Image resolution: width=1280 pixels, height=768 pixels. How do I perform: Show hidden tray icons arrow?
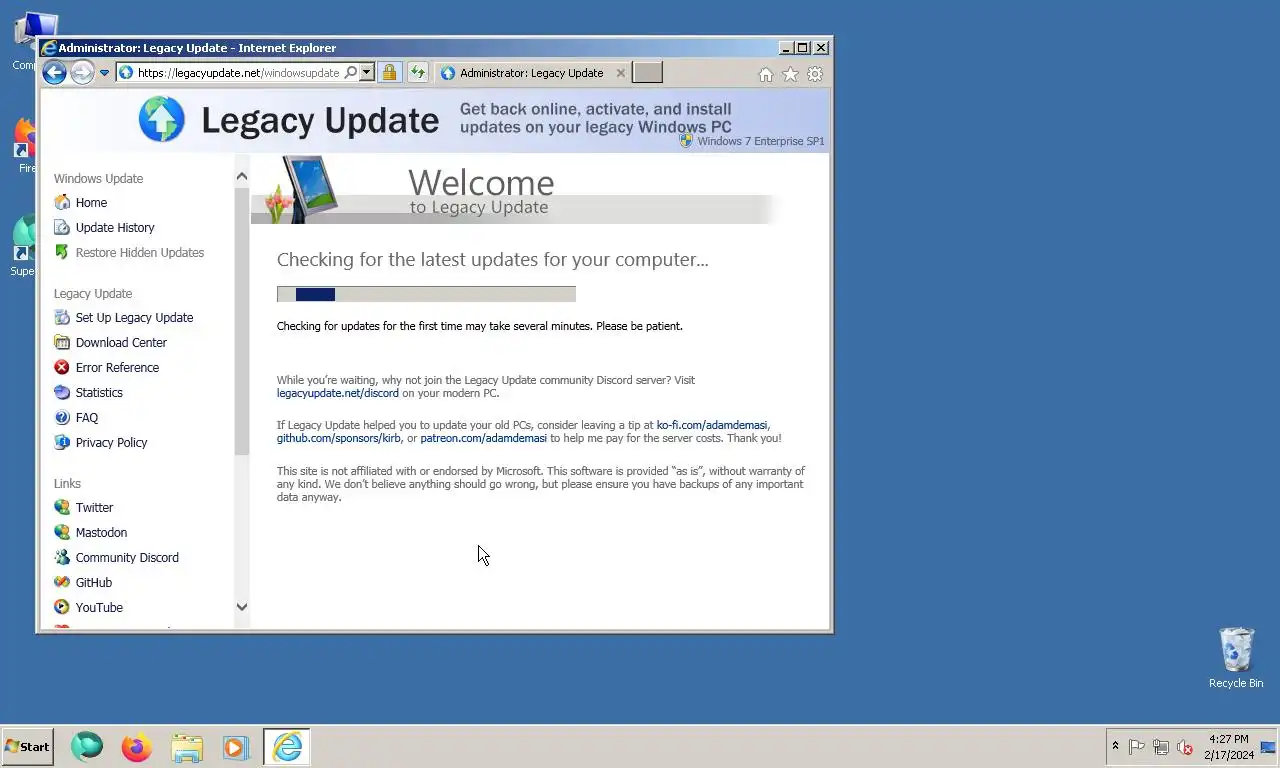click(1115, 746)
